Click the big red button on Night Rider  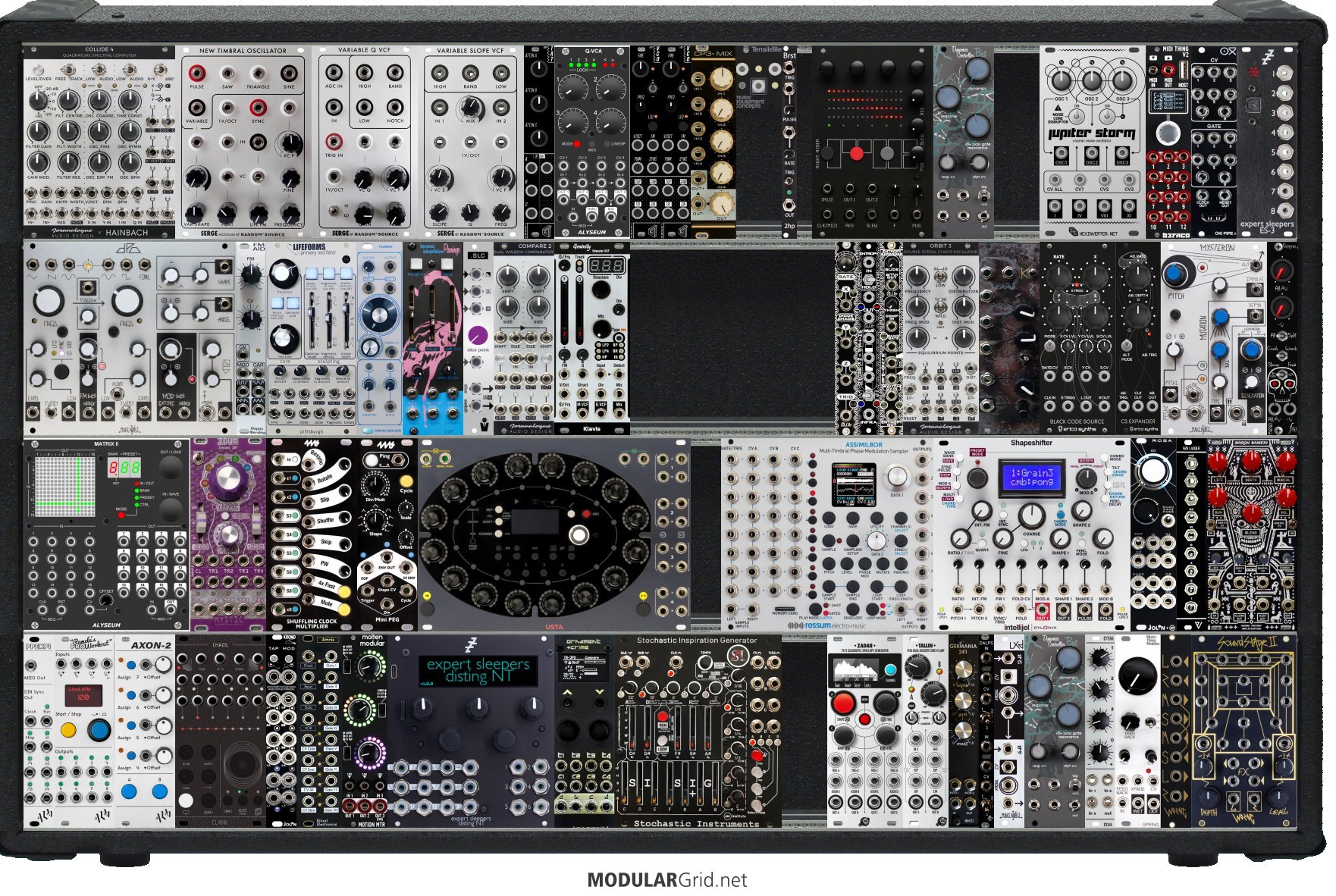(x=857, y=154)
